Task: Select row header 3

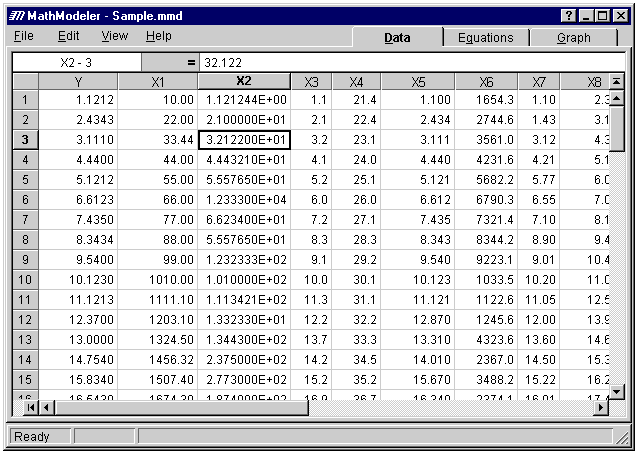Action: click(x=25, y=140)
